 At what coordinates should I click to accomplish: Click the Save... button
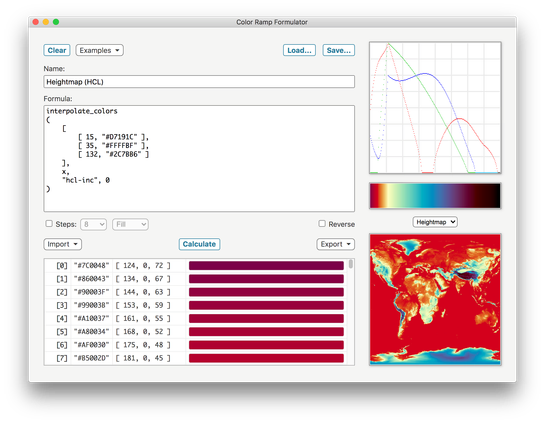click(339, 50)
